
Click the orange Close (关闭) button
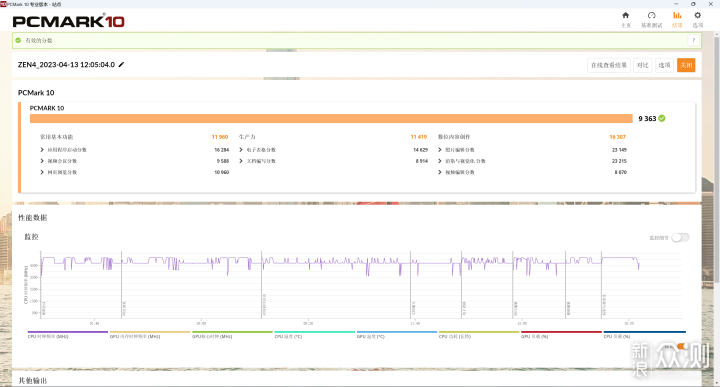[686, 65]
